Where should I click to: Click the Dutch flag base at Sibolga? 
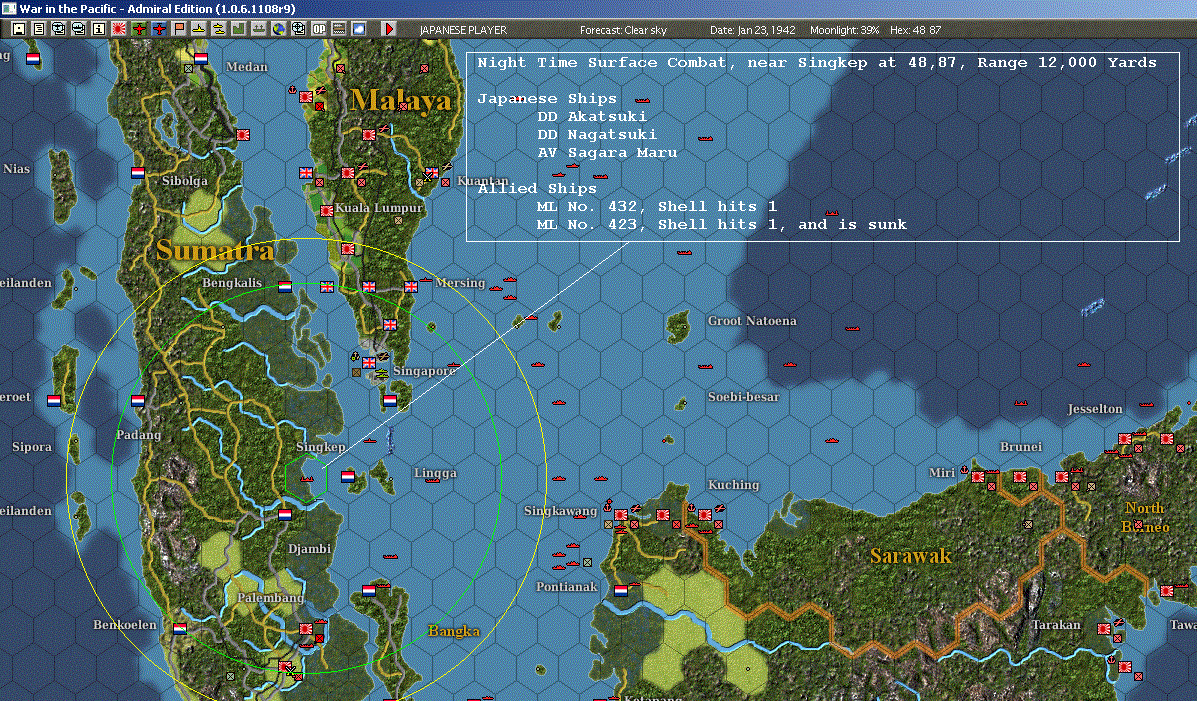(x=137, y=173)
